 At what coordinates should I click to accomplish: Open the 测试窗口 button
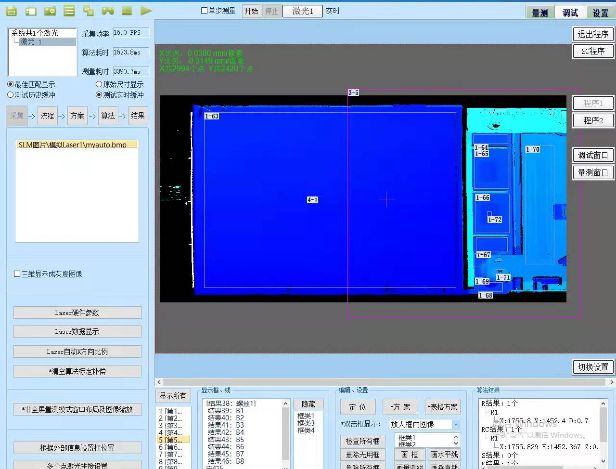(593, 155)
